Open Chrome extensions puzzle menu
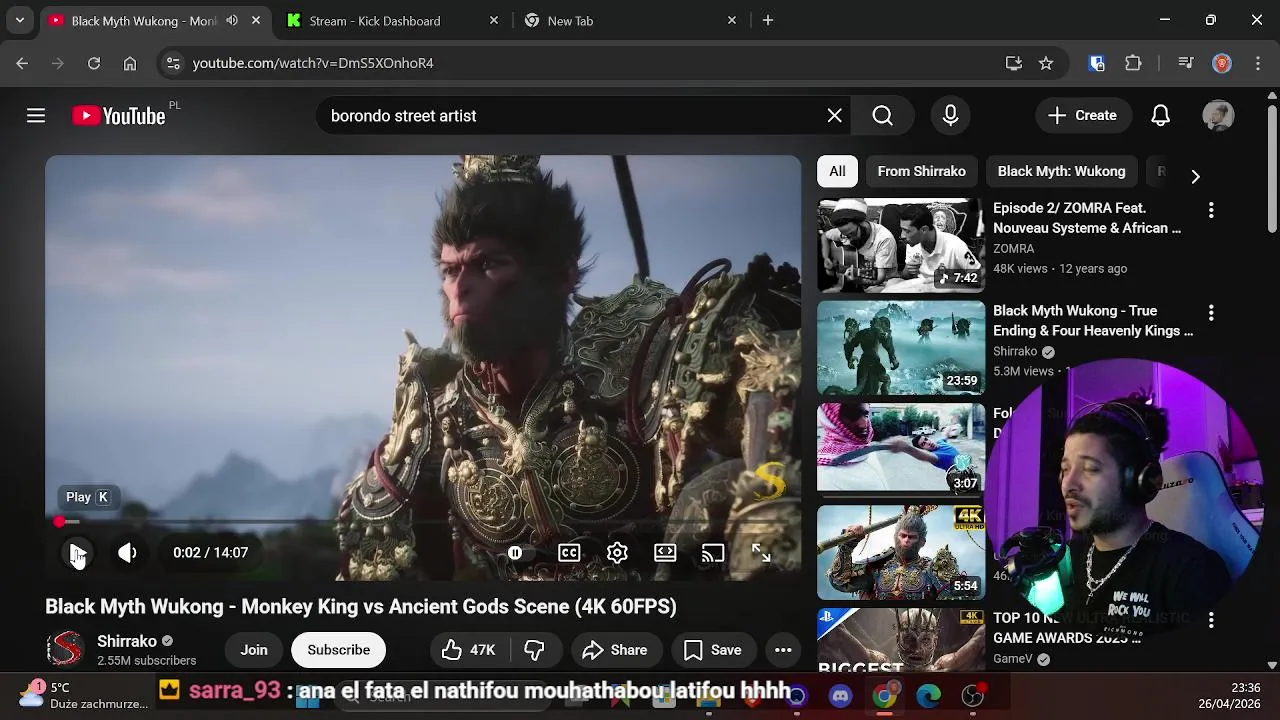 [x=1133, y=63]
